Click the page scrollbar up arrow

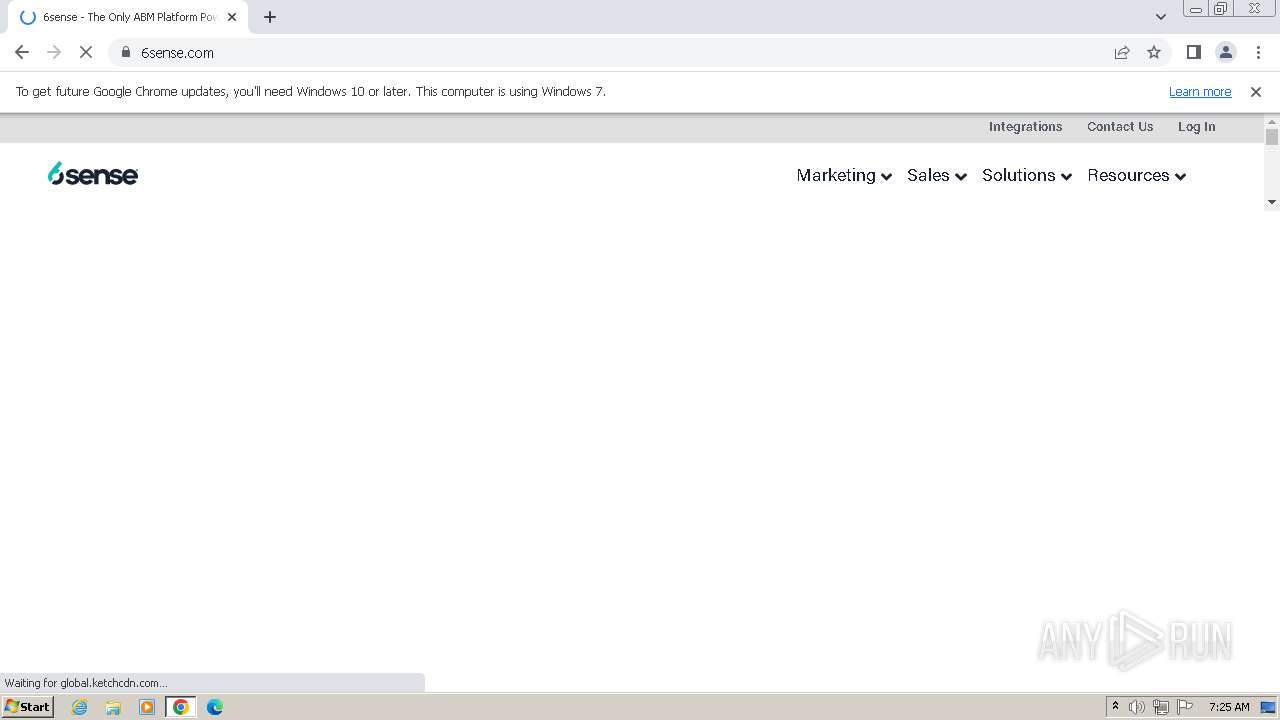tap(1272, 121)
